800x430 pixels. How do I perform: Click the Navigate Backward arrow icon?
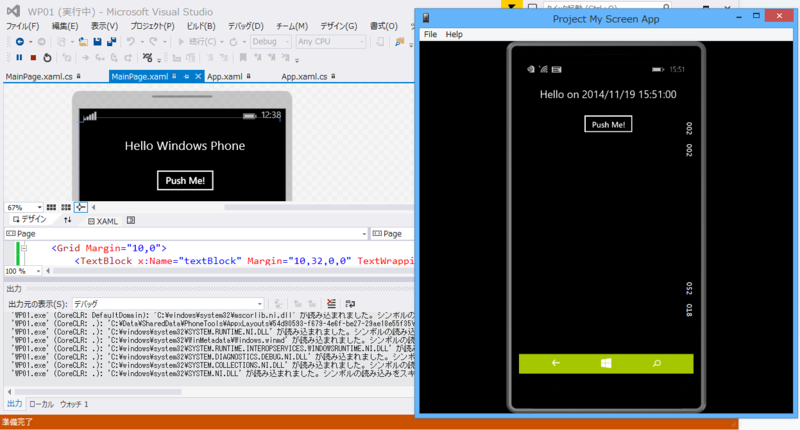(19, 41)
